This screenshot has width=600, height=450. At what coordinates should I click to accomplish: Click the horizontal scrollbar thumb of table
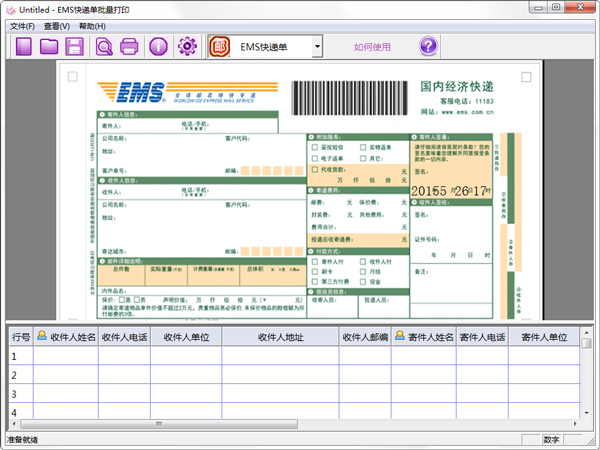[x=159, y=424]
